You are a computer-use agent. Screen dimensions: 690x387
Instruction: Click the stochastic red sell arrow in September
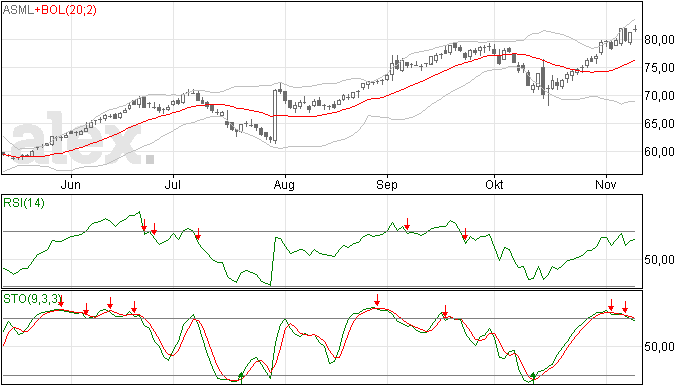pyautogui.click(x=445, y=311)
